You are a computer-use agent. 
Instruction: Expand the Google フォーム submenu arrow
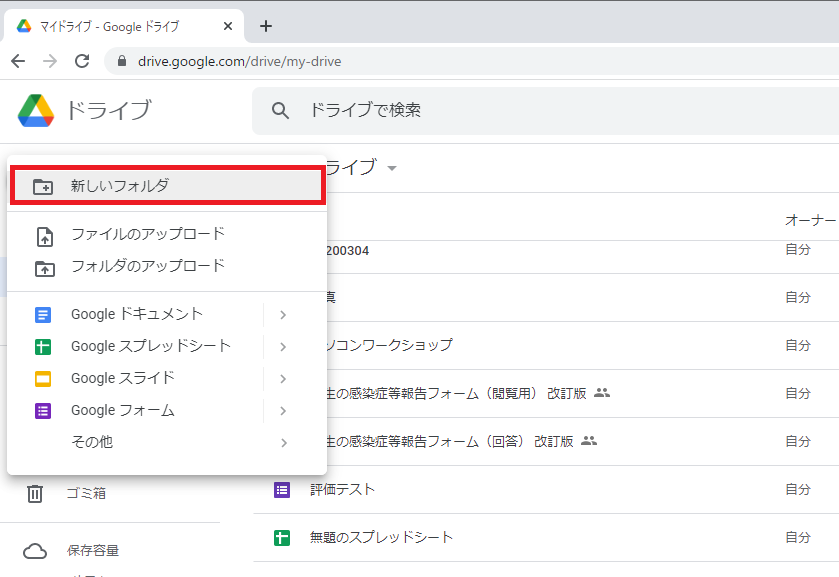(x=283, y=411)
